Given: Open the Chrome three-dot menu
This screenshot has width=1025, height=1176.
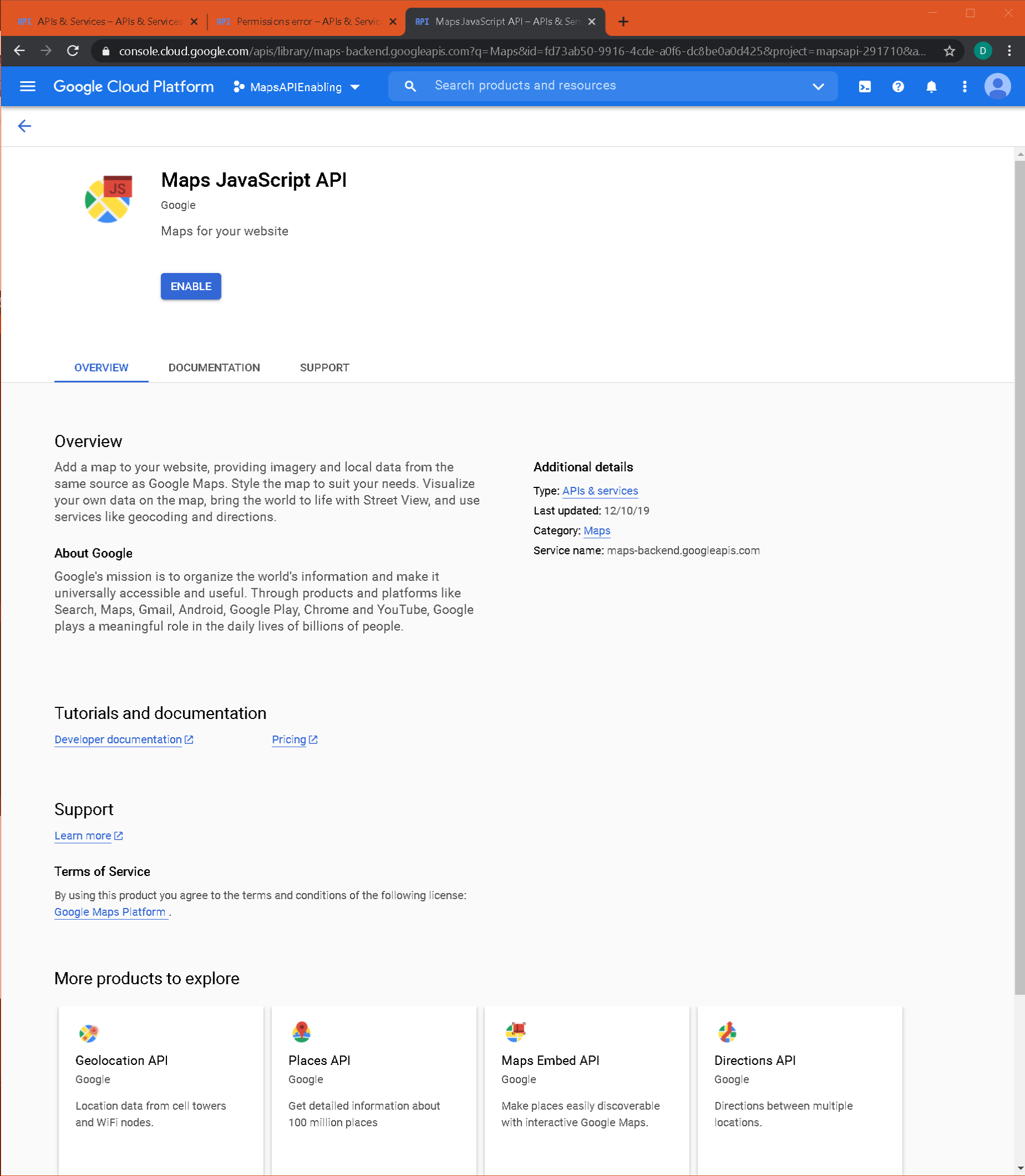Looking at the screenshot, I should (x=1009, y=51).
